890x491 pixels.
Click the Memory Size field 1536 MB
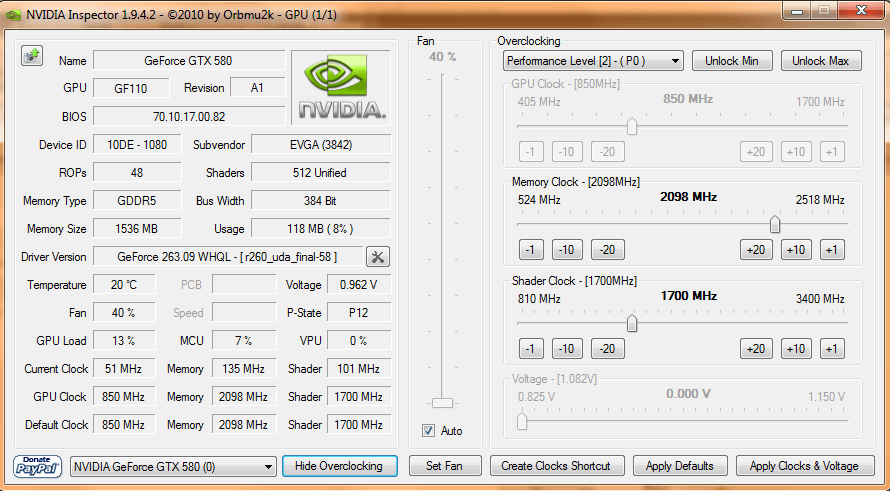(x=137, y=229)
